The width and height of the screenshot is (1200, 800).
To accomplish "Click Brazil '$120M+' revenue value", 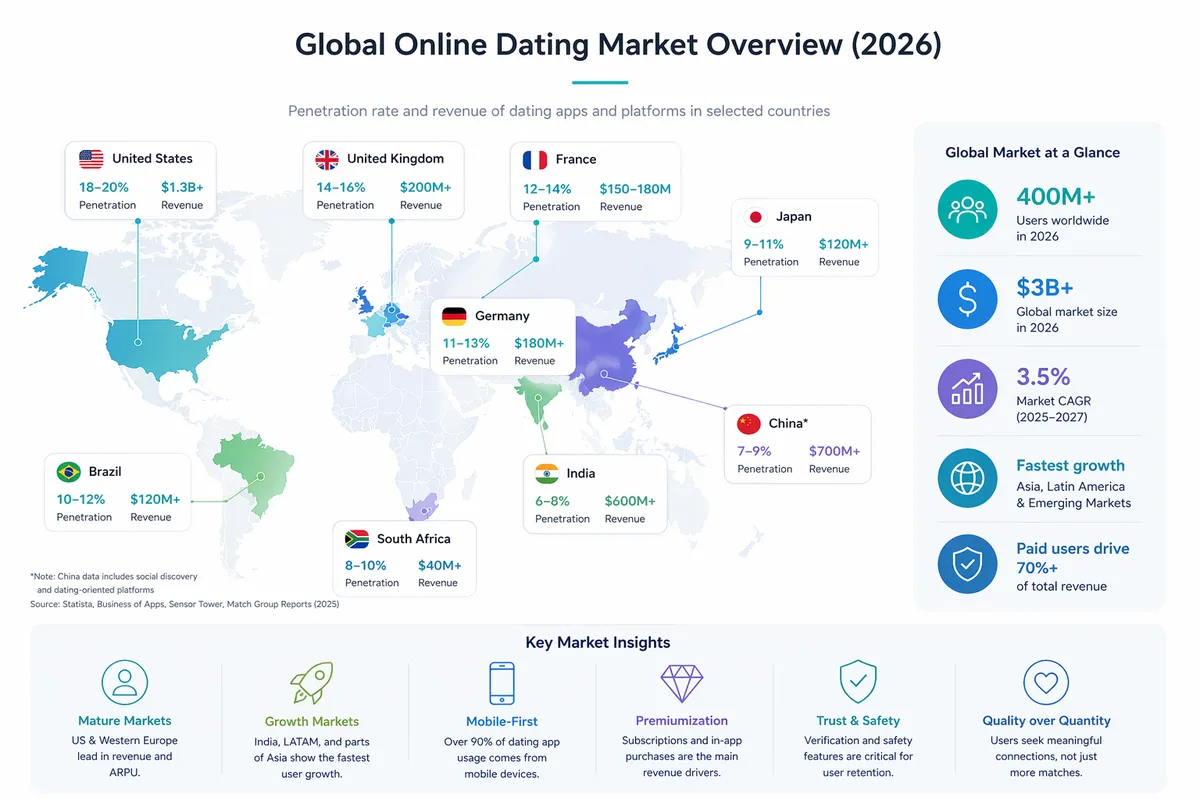I will coord(155,499).
